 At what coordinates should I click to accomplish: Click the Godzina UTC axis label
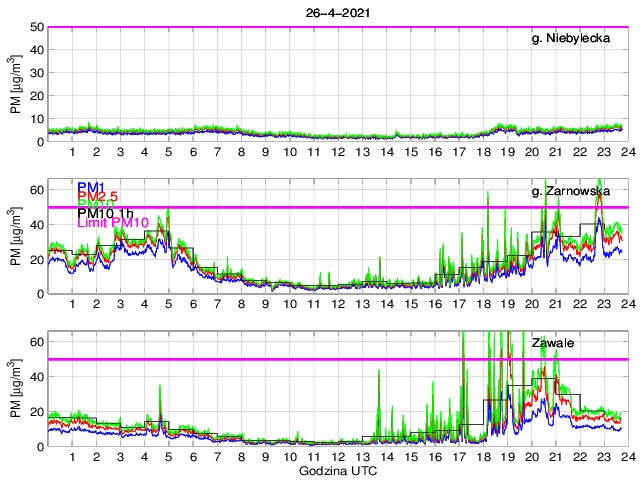[336, 470]
